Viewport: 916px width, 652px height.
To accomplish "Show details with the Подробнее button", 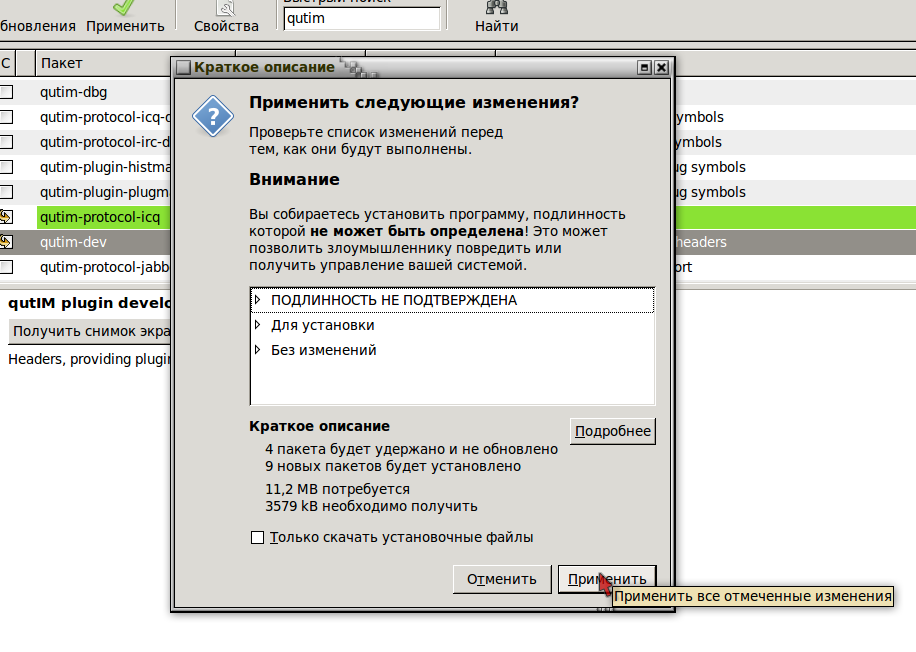I will tap(613, 431).
